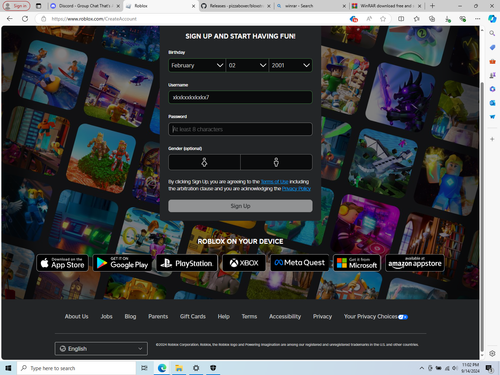Open the Gift Cards footer link

pos(193,316)
